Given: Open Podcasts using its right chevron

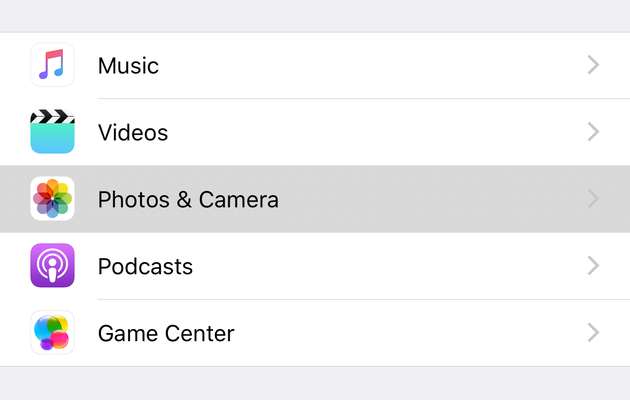Looking at the screenshot, I should pyautogui.click(x=593, y=265).
